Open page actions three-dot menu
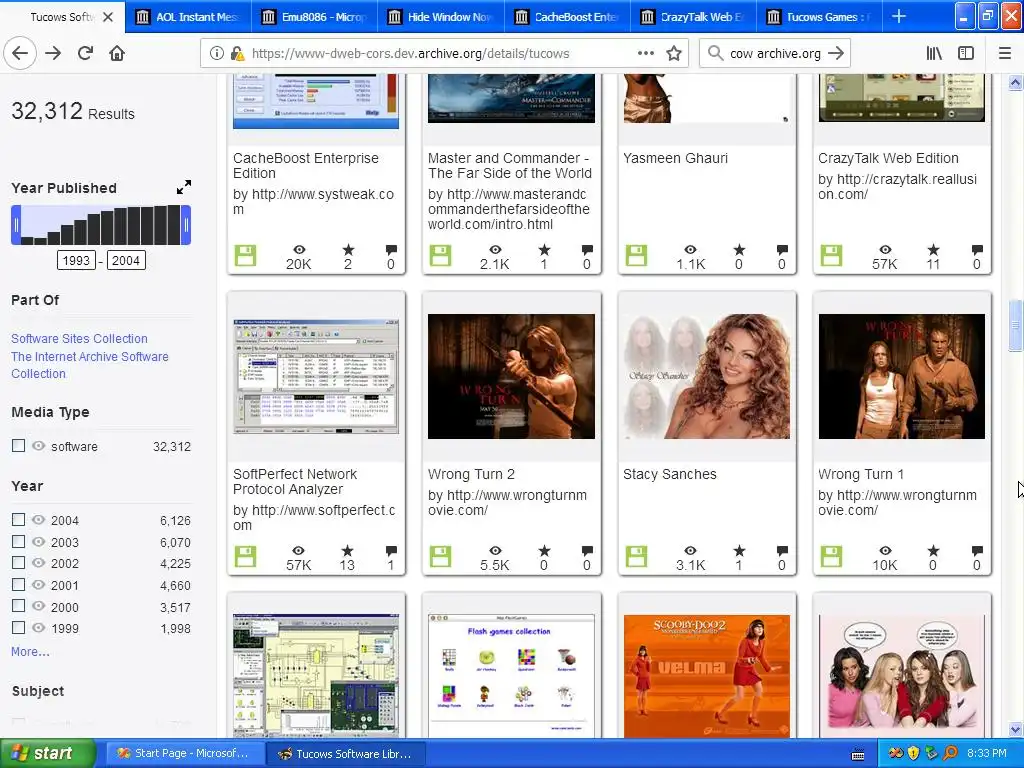The width and height of the screenshot is (1024, 768). tap(645, 54)
